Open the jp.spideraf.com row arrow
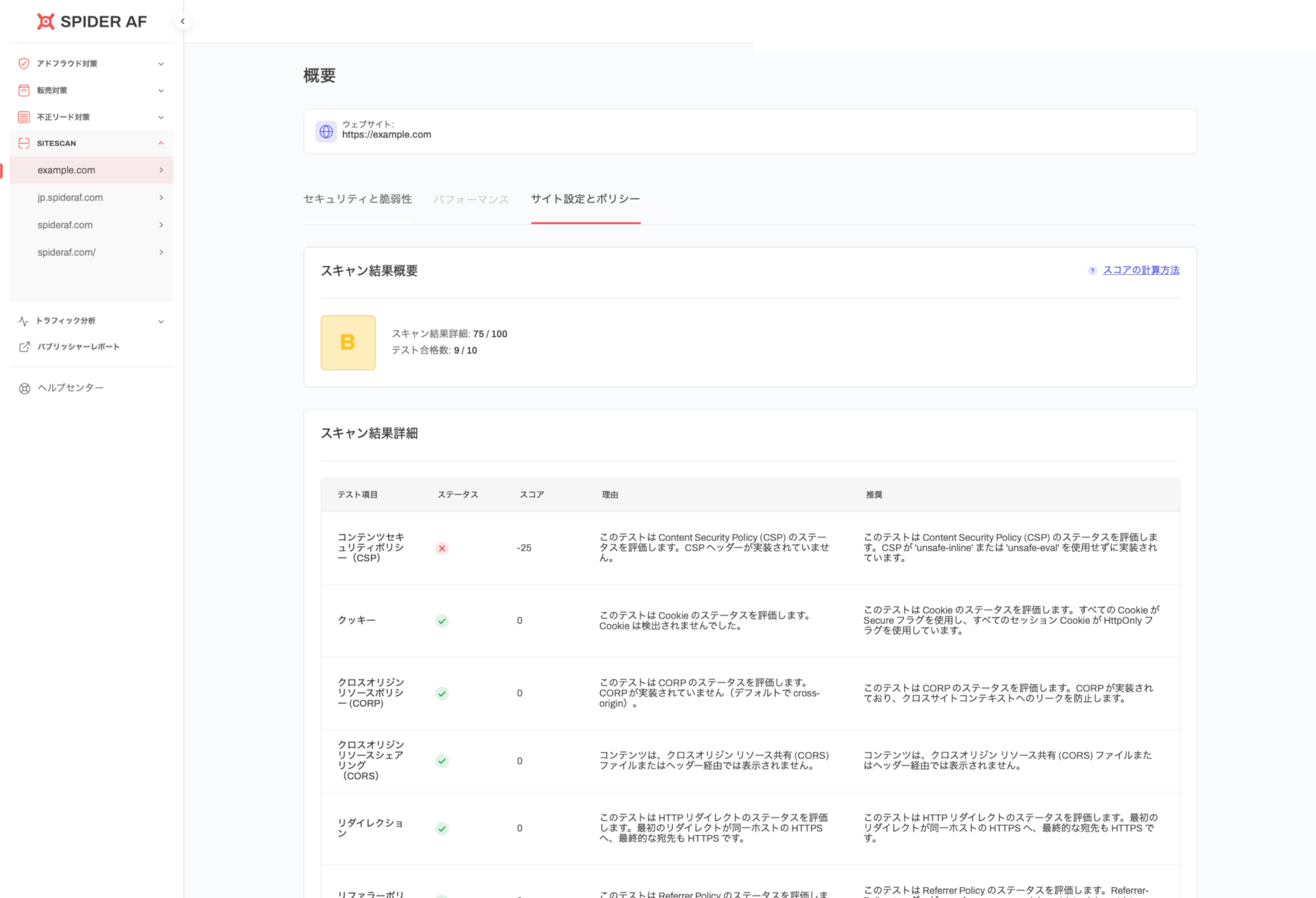Image resolution: width=1316 pixels, height=898 pixels. [161, 198]
